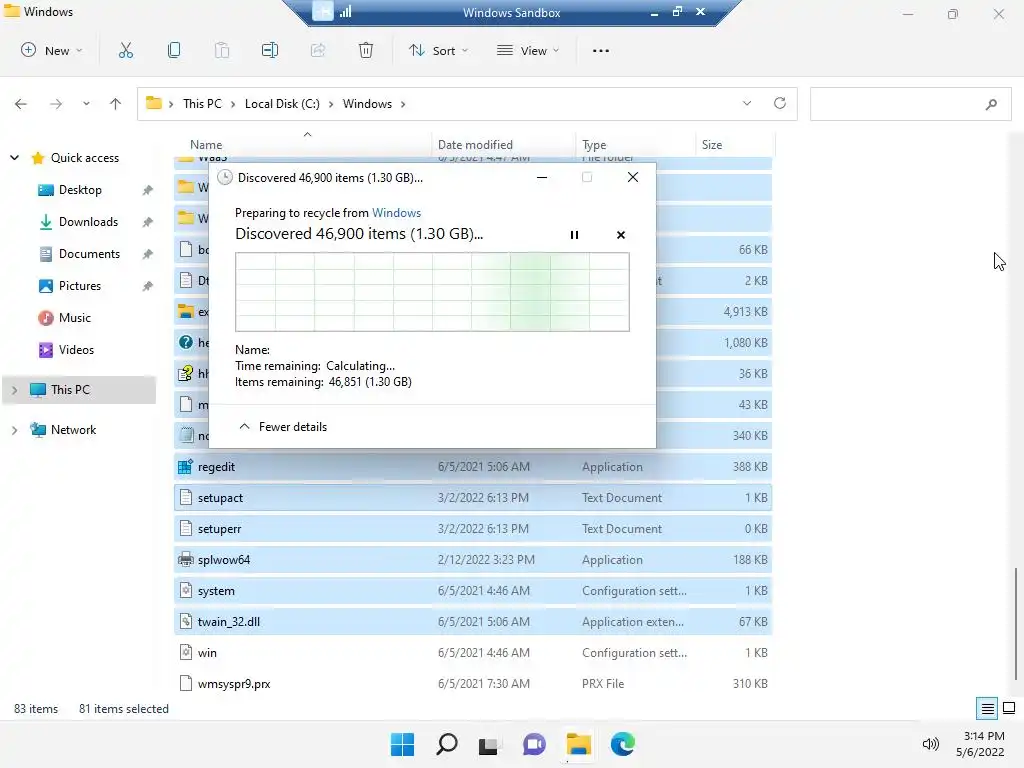The height and width of the screenshot is (768, 1024).
Task: Refresh the Windows folder view
Action: click(780, 103)
